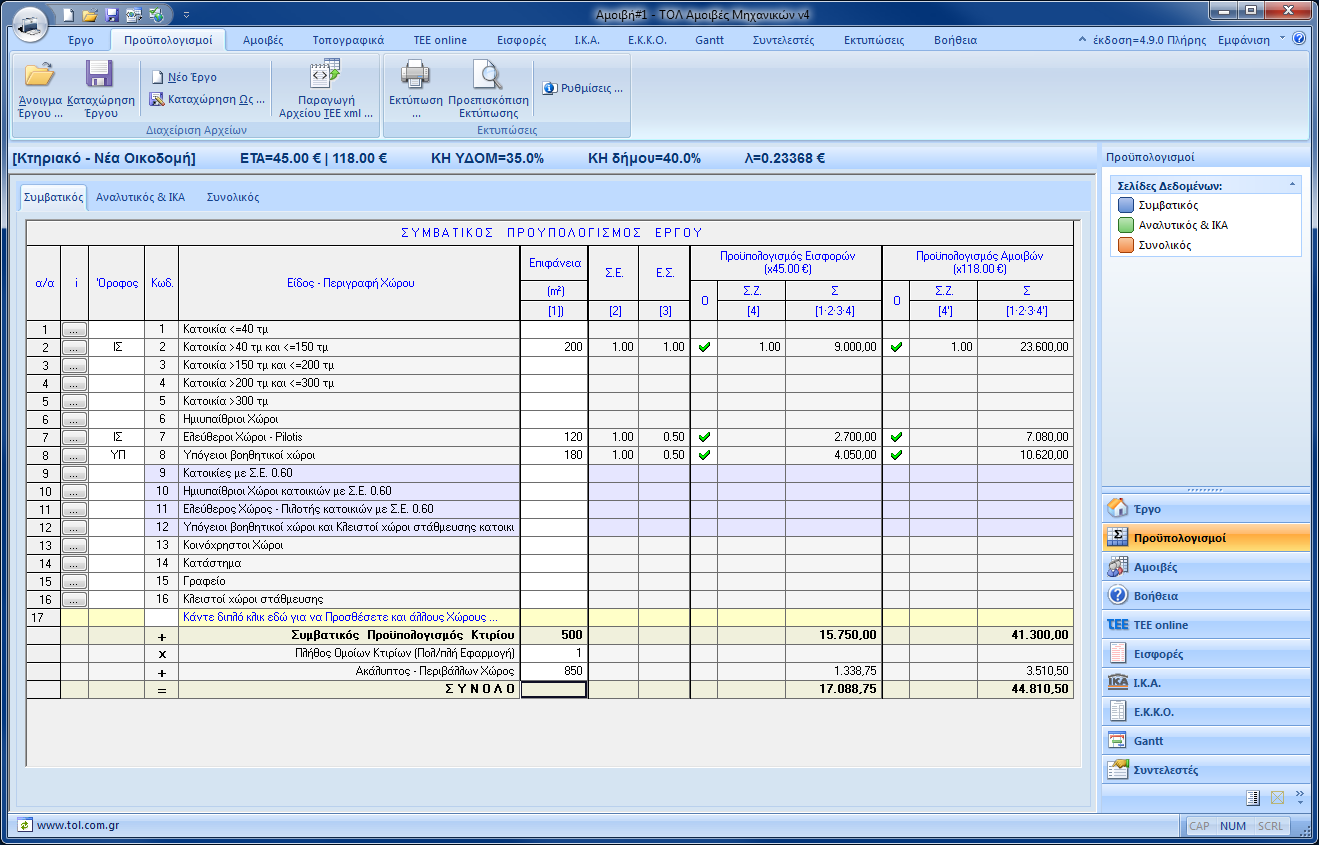Click the open folder quick-access icon
1319x845 pixels.
pyautogui.click(x=90, y=15)
